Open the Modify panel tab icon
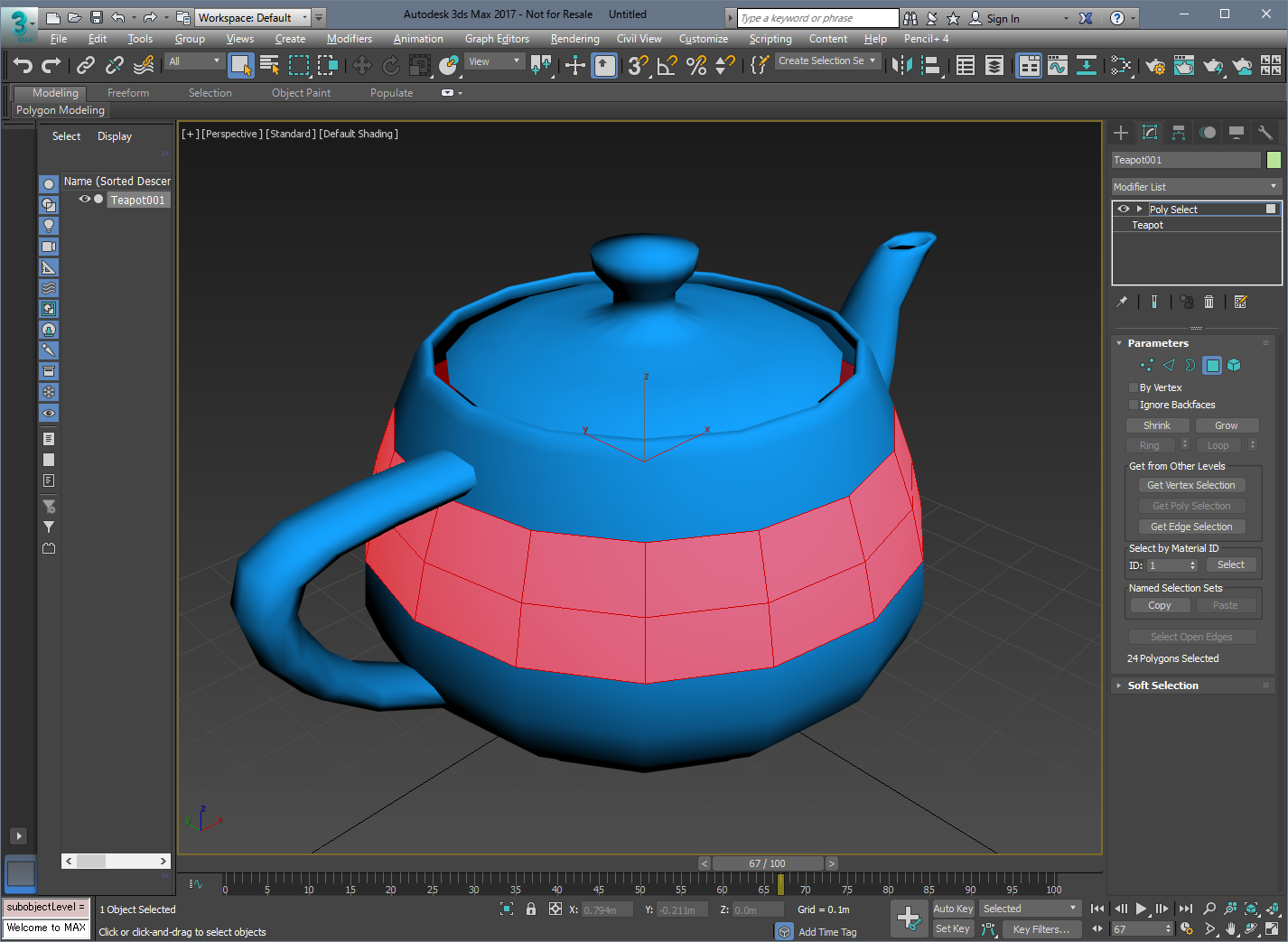Screen dimensions: 1288x942 point(1150,133)
